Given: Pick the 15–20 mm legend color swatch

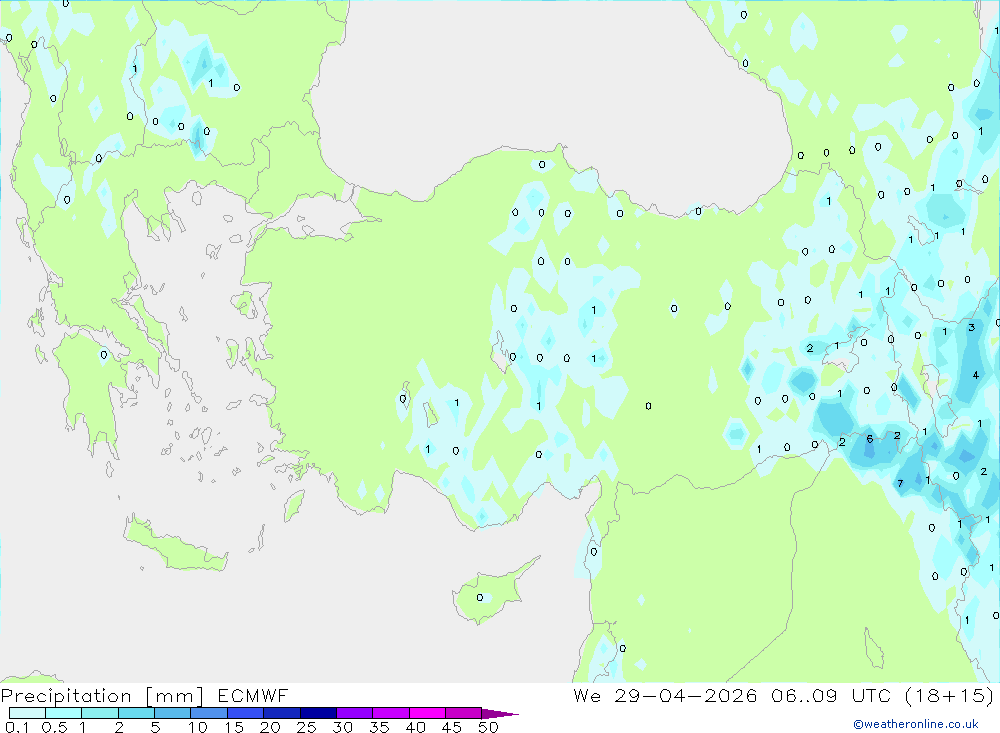Looking at the screenshot, I should pos(246,713).
